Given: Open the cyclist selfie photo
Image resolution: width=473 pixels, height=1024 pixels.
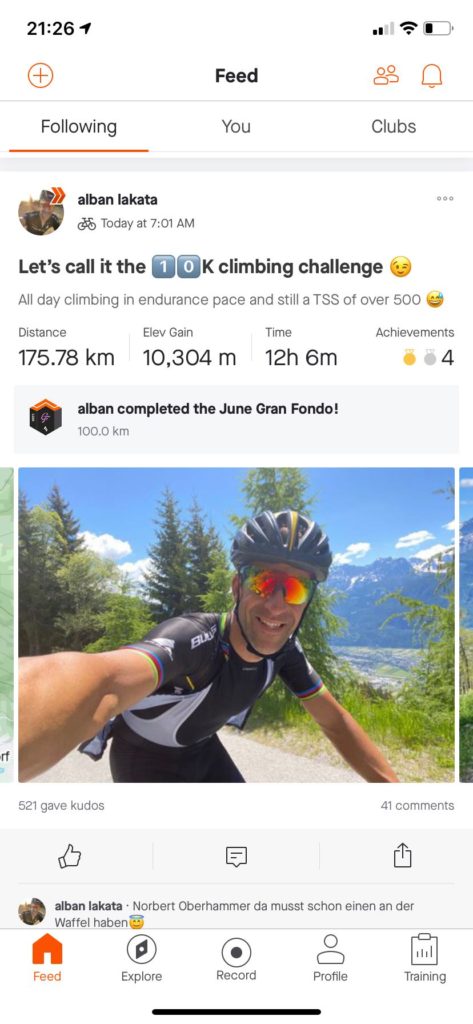Looking at the screenshot, I should click(x=236, y=625).
